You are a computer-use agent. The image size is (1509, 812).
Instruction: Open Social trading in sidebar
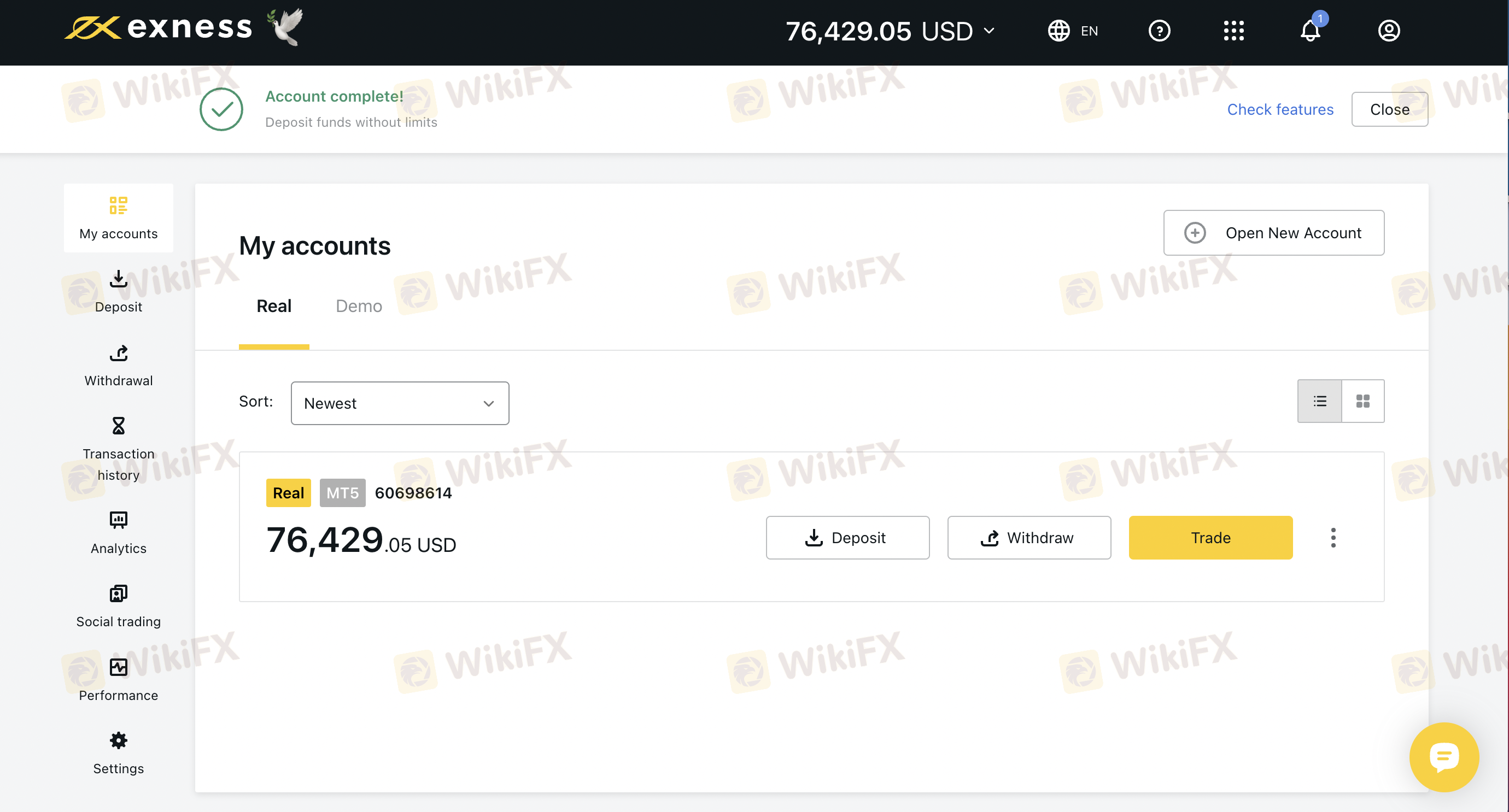point(118,607)
